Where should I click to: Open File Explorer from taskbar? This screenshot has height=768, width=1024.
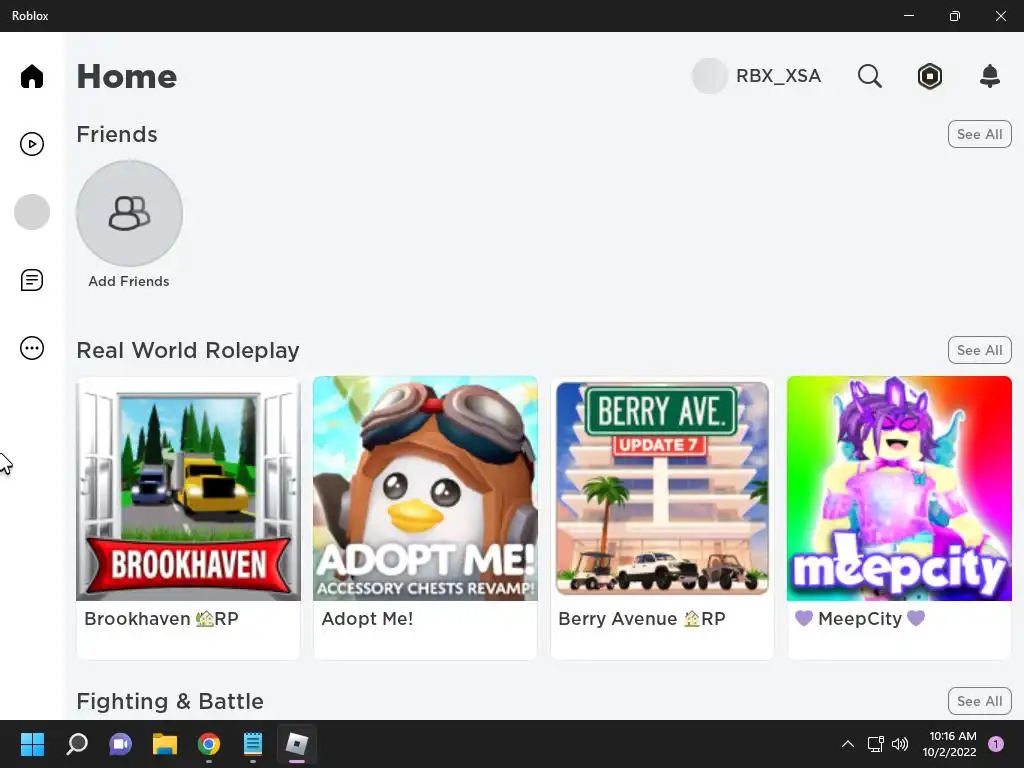[165, 744]
